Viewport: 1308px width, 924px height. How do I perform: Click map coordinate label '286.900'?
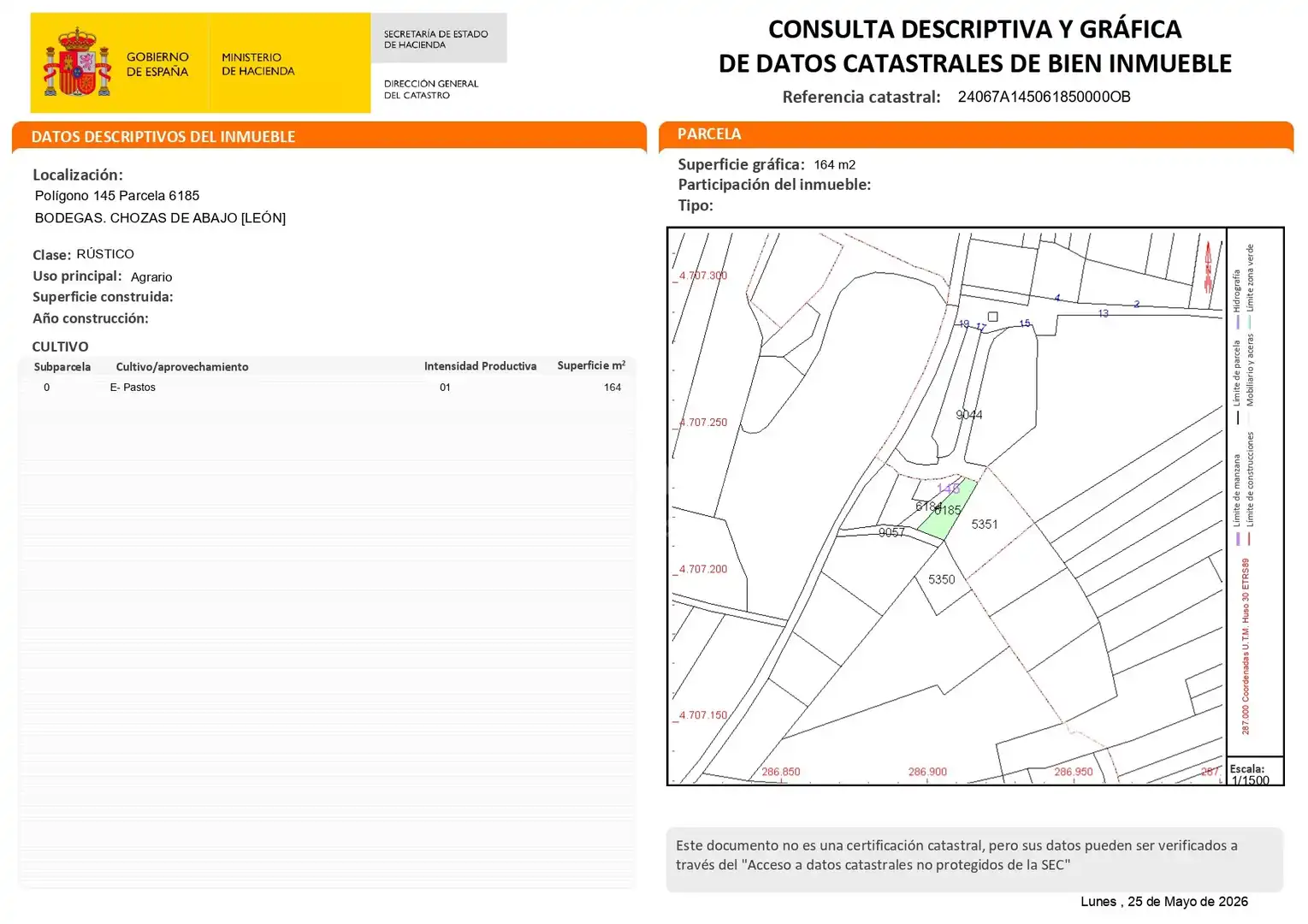[x=927, y=772]
